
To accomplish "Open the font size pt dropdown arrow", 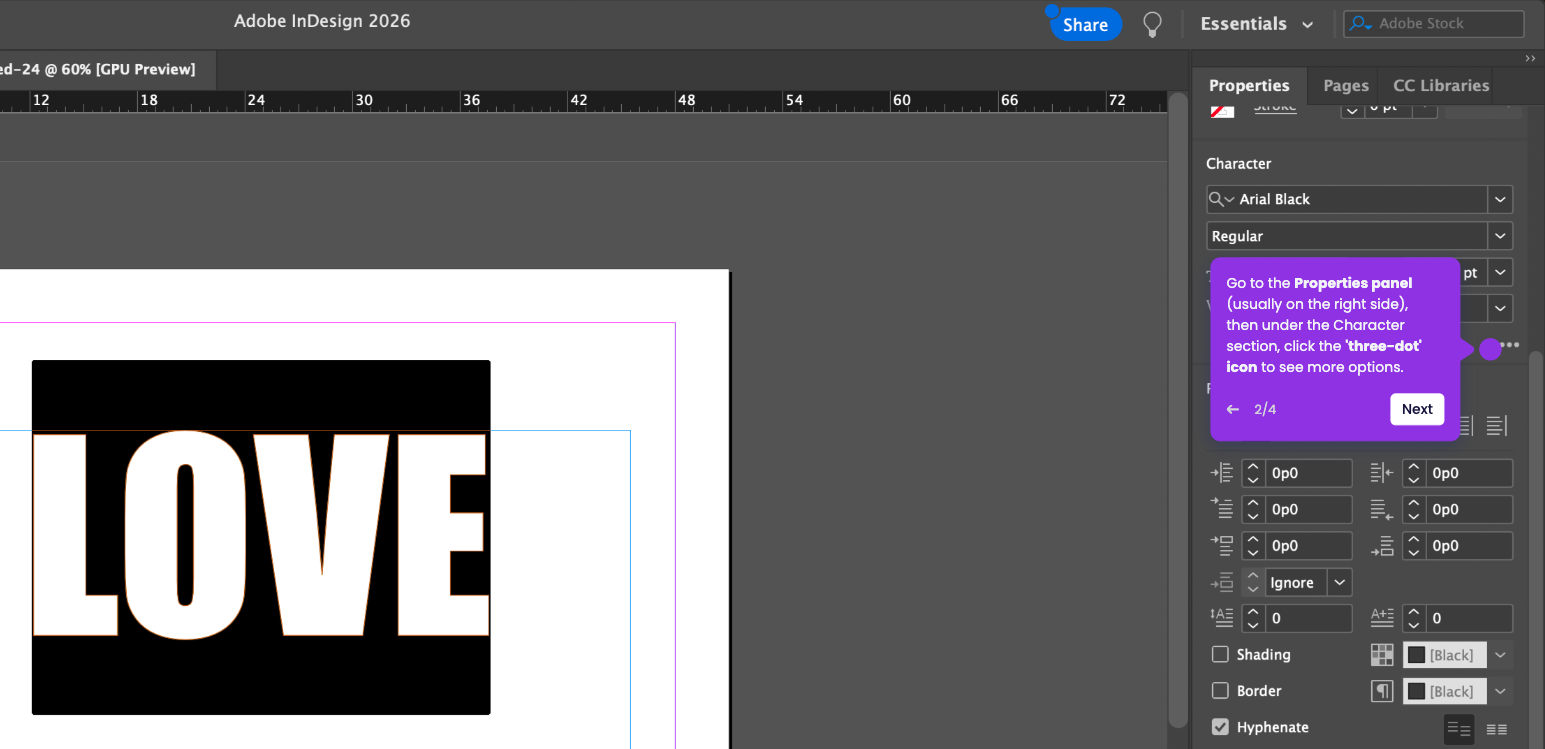I will pyautogui.click(x=1500, y=272).
